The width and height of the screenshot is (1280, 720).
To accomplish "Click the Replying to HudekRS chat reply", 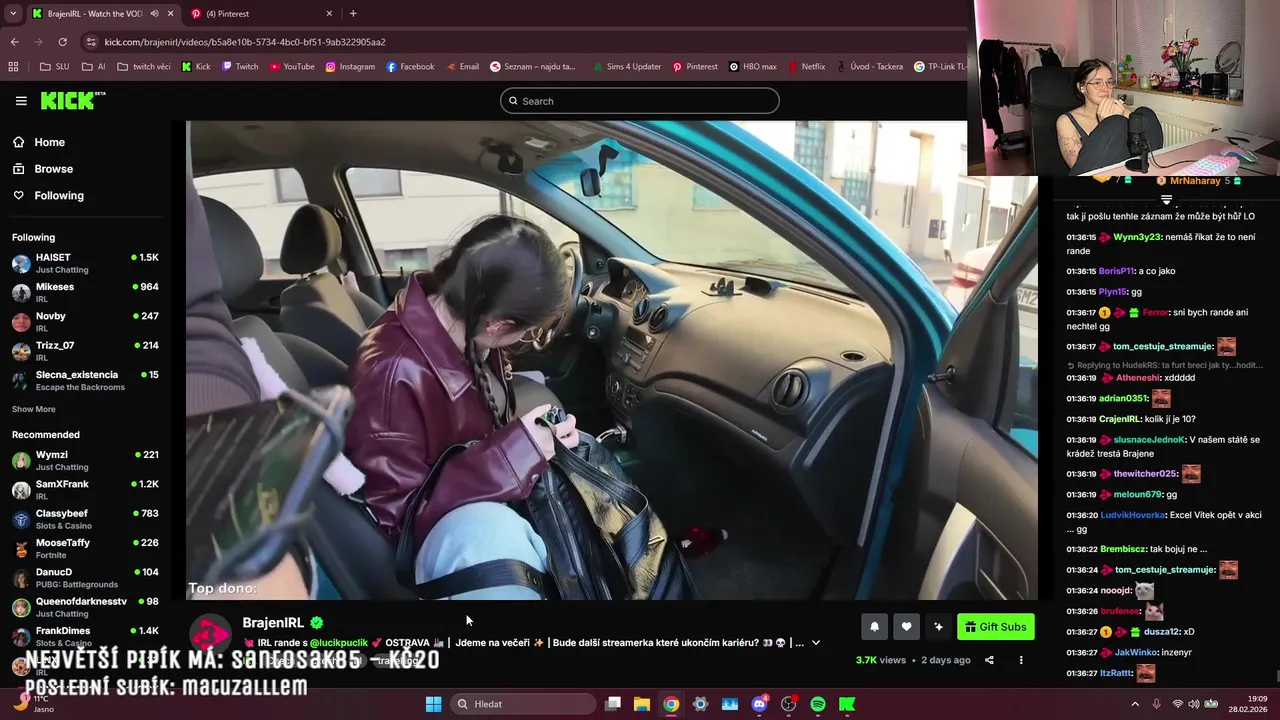I will [1164, 365].
